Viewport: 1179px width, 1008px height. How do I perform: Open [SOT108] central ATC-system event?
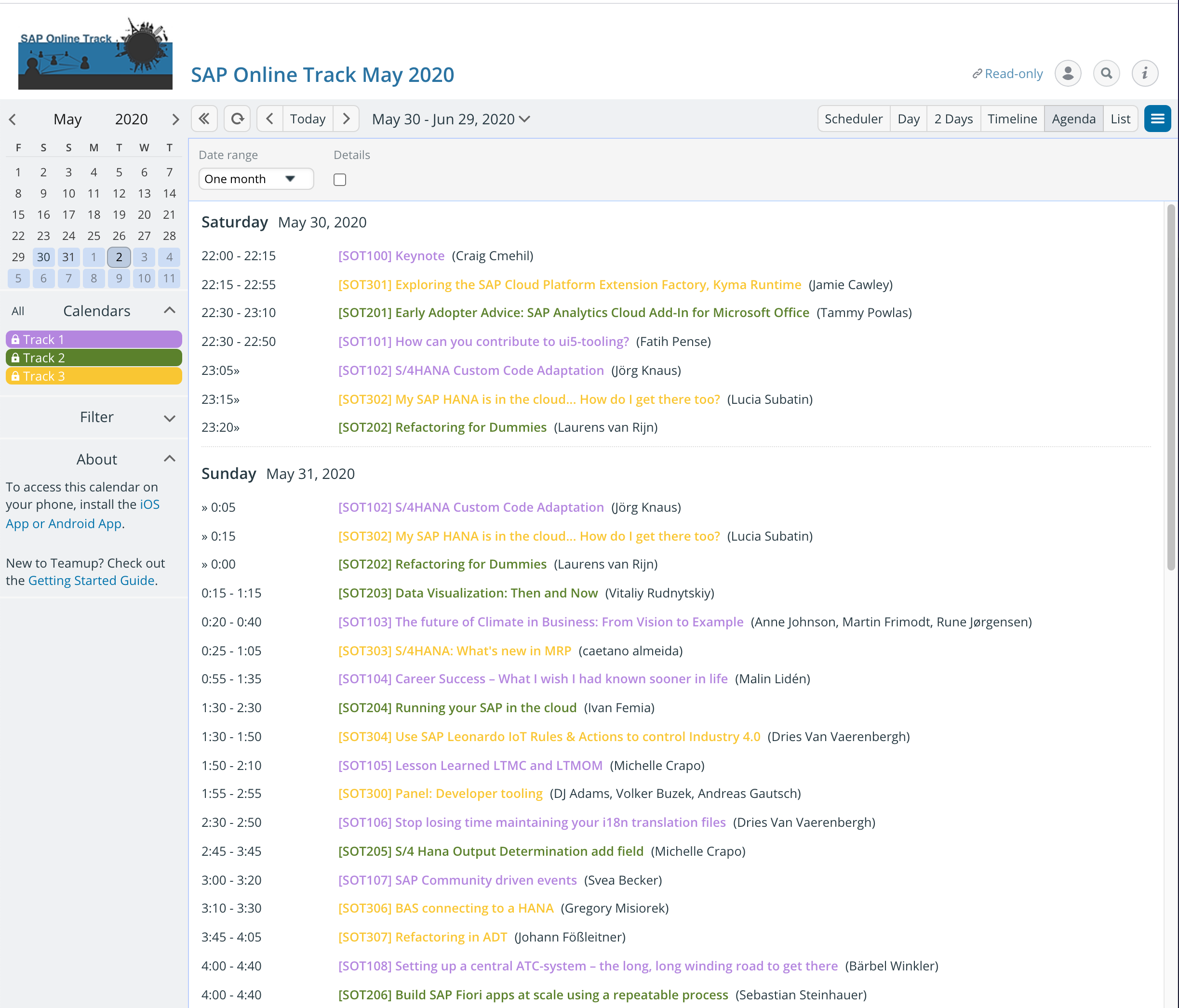(x=588, y=966)
